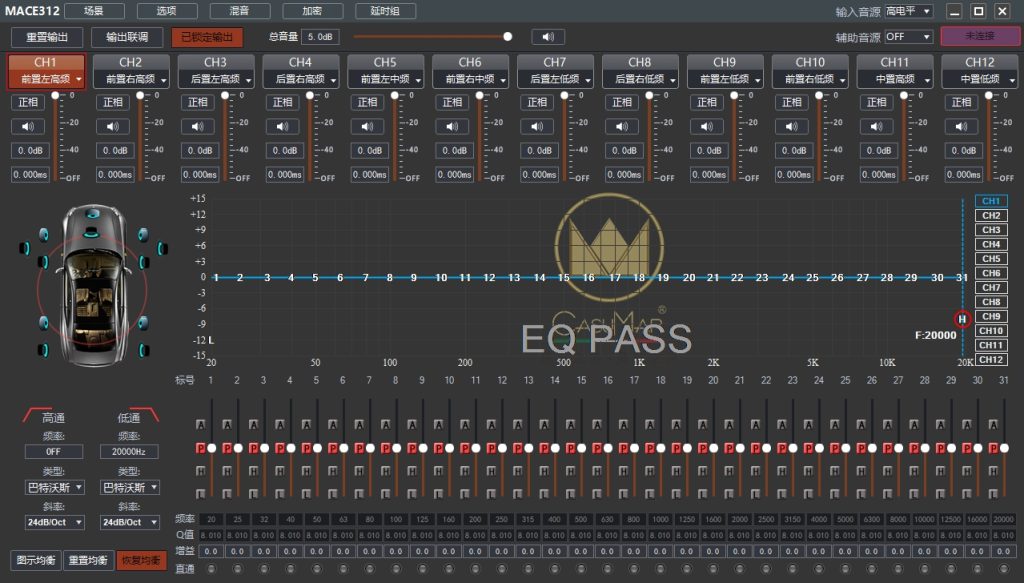
Task: Open the 高通 filter 类型 dropdown
Action: coord(55,487)
